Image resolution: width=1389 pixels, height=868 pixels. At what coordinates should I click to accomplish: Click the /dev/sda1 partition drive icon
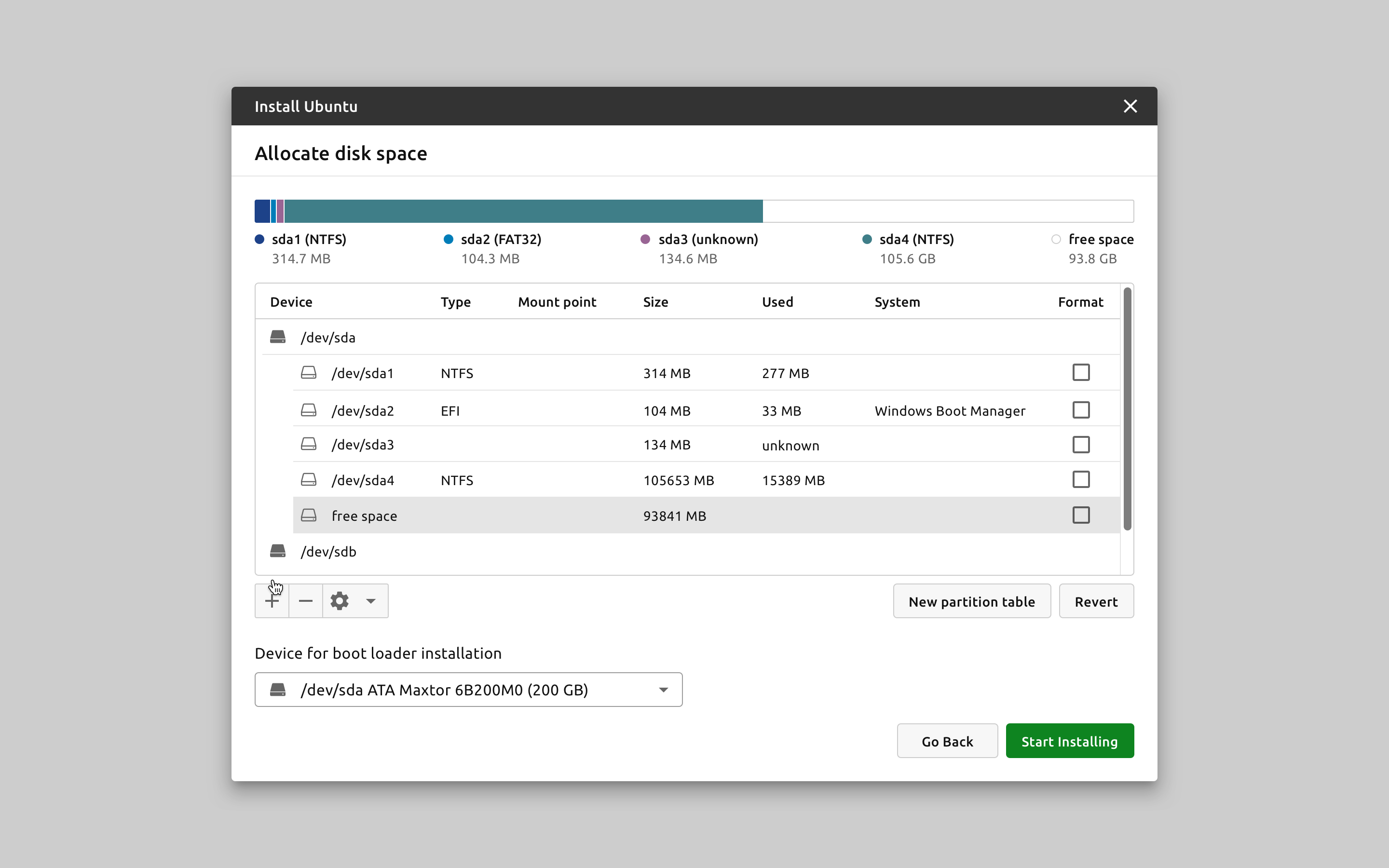(309, 373)
